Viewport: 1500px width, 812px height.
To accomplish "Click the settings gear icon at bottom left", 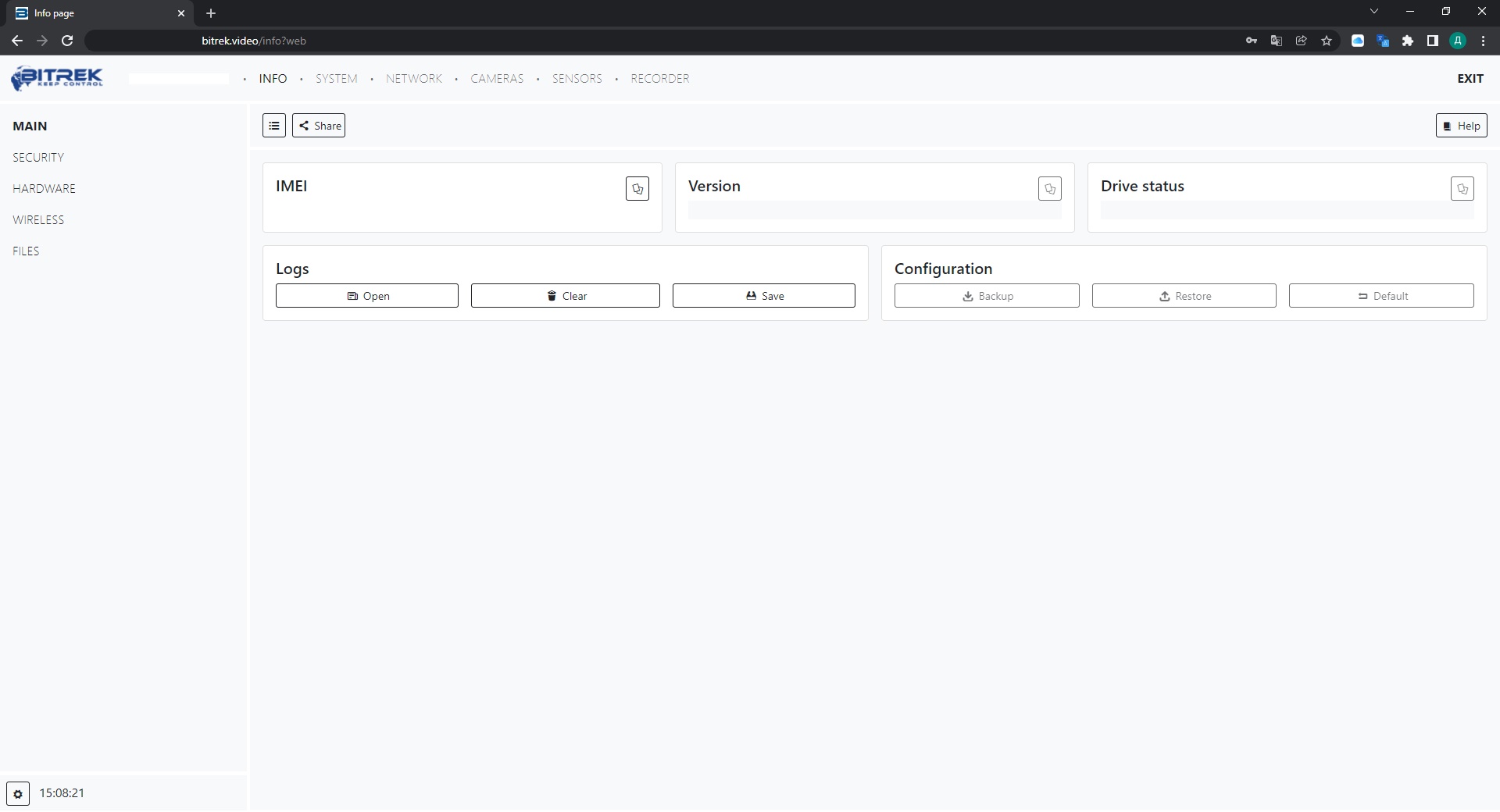I will click(18, 793).
